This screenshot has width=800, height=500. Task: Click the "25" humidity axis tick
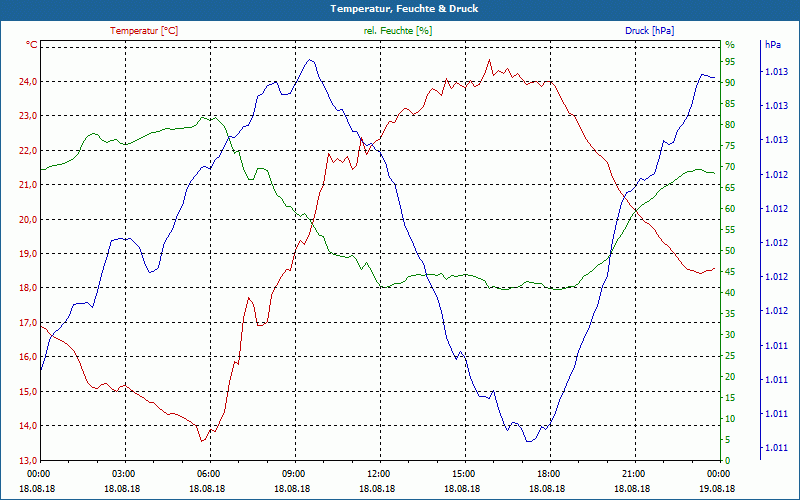click(730, 356)
